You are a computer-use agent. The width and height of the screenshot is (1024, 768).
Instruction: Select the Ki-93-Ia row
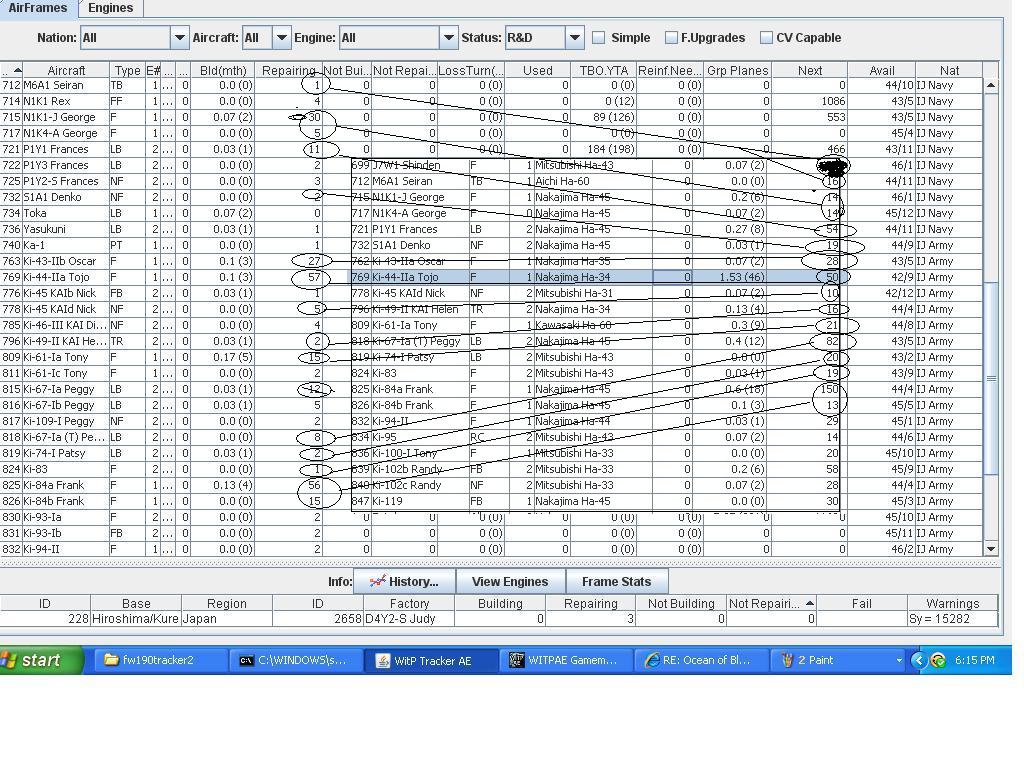click(x=491, y=517)
